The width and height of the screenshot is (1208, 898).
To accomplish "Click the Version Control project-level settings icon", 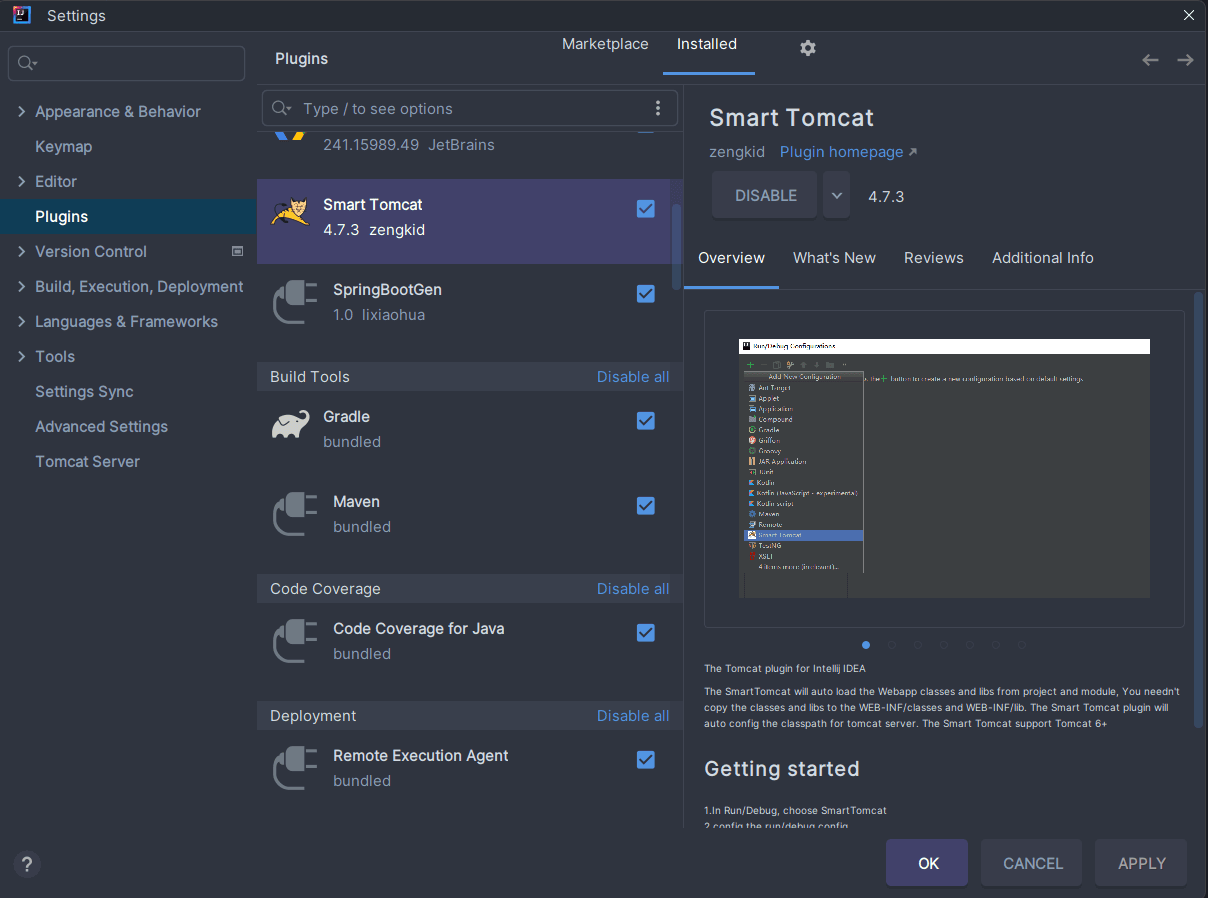I will pos(237,251).
